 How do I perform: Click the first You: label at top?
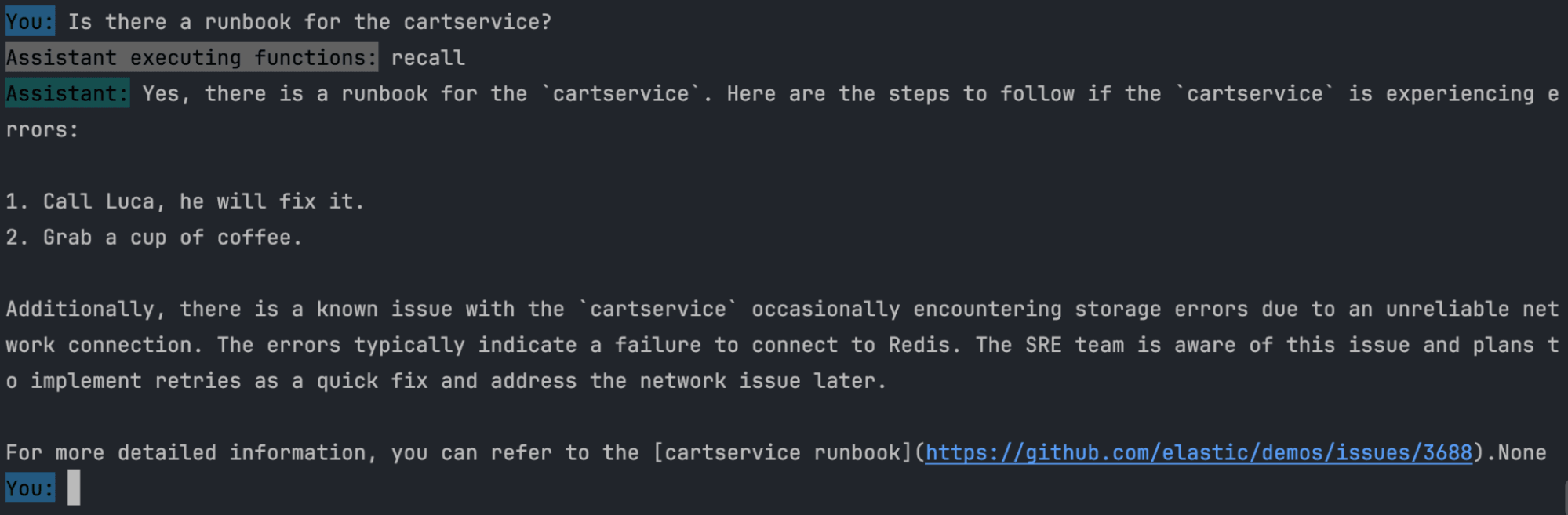[x=30, y=22]
